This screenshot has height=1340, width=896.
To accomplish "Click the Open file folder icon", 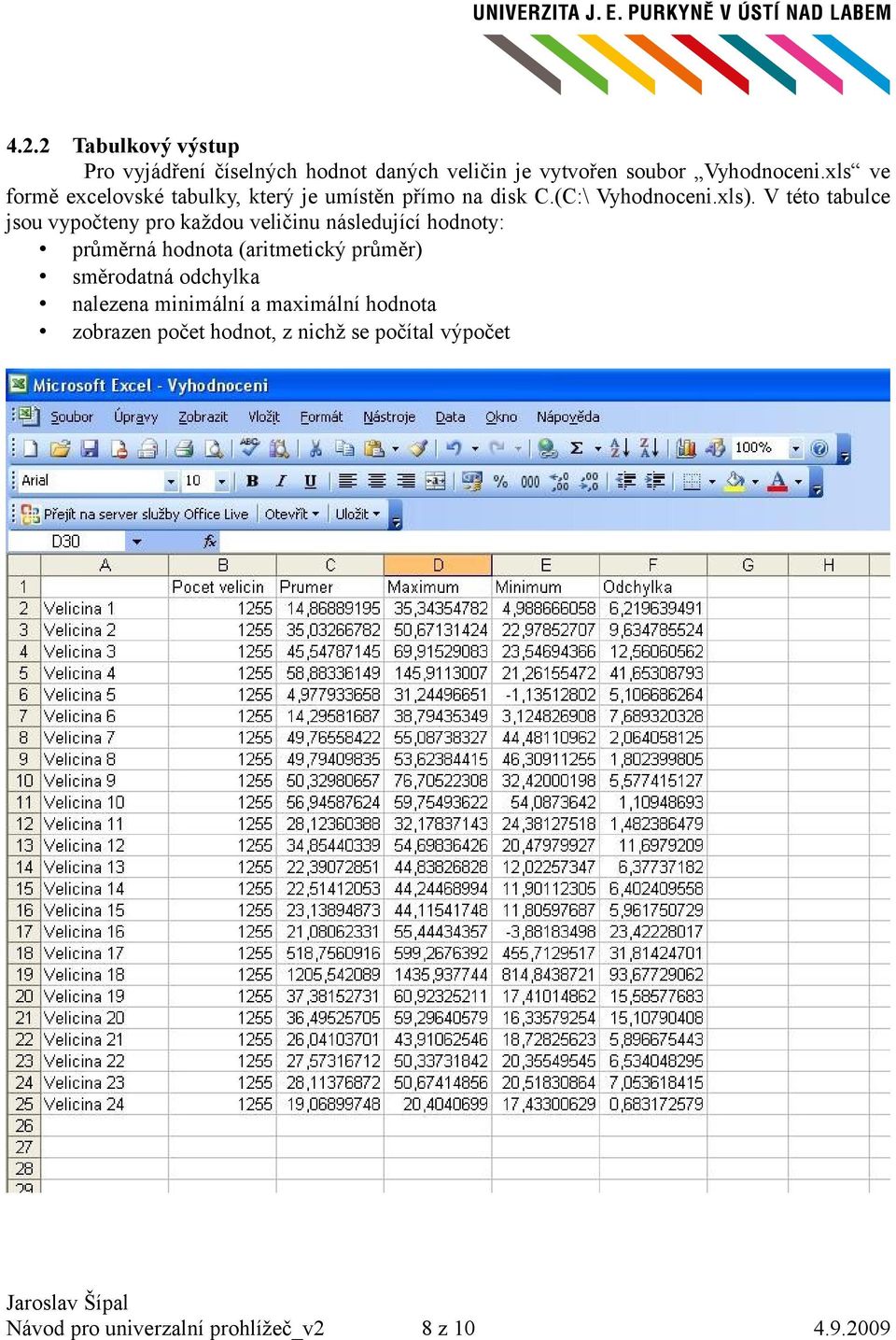I will (61, 449).
